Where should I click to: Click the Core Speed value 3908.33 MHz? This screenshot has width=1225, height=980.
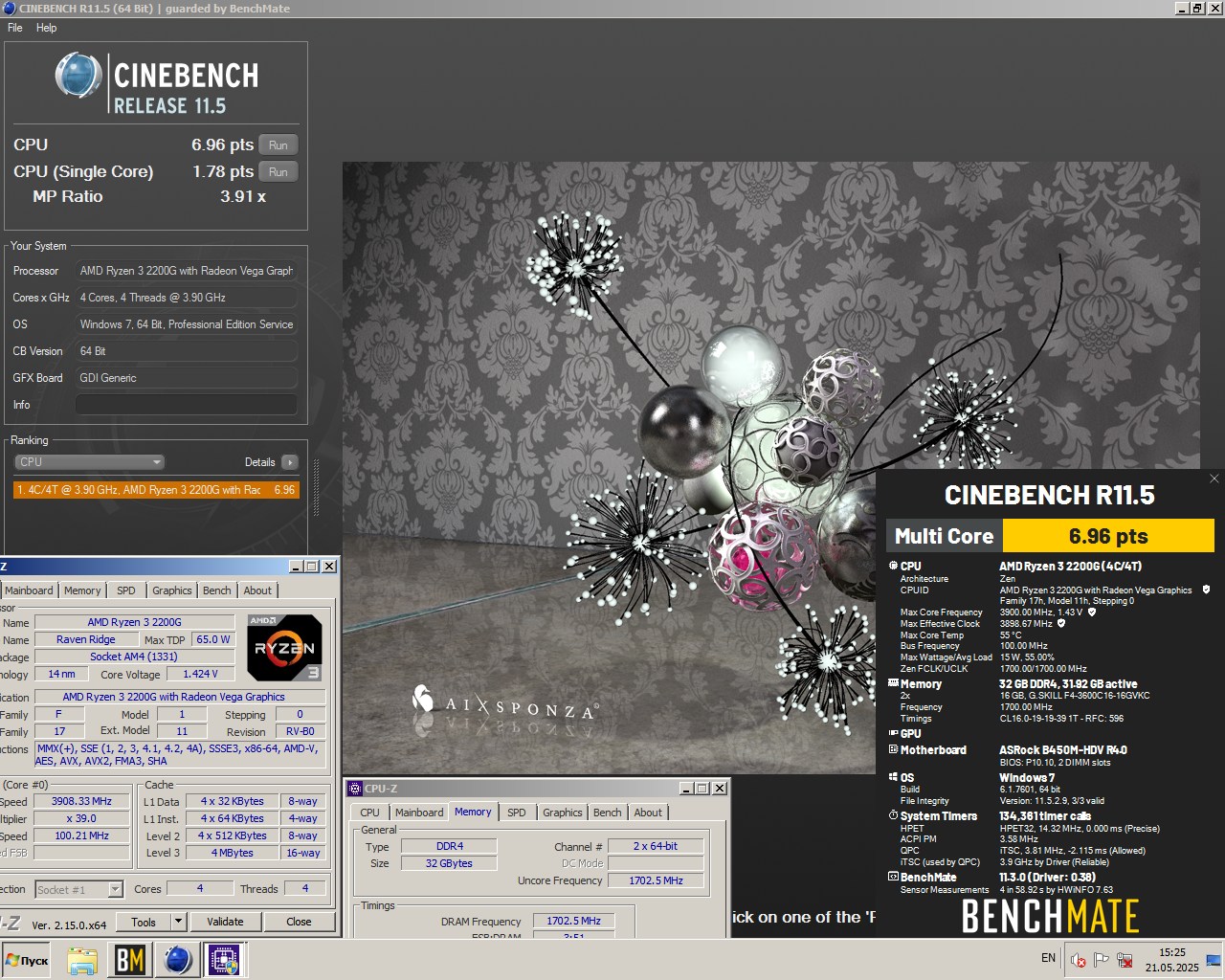coord(81,802)
